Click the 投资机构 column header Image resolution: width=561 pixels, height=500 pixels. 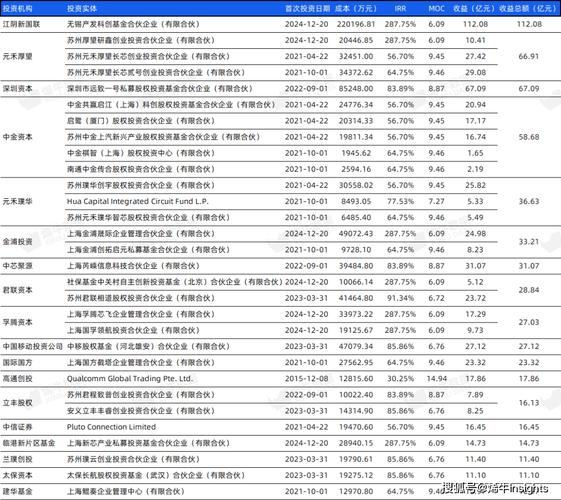pos(18,8)
